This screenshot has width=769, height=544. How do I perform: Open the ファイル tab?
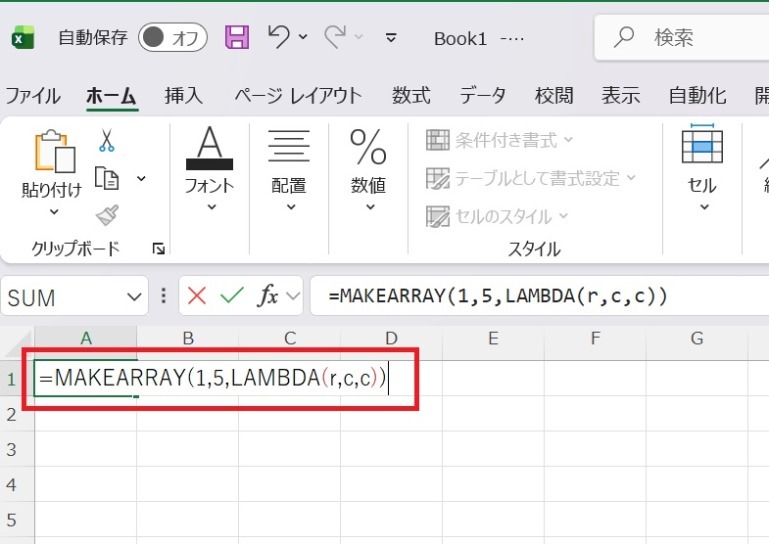pos(33,96)
